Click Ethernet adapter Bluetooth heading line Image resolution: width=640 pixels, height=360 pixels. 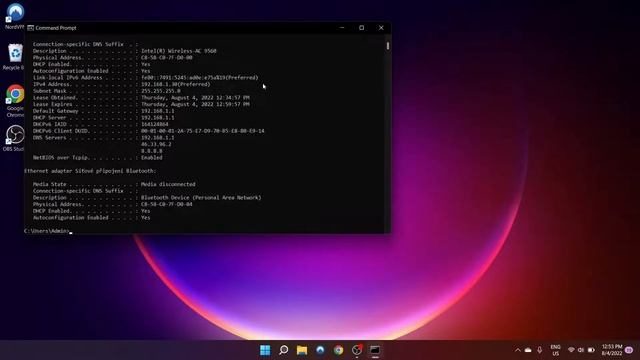(x=90, y=171)
